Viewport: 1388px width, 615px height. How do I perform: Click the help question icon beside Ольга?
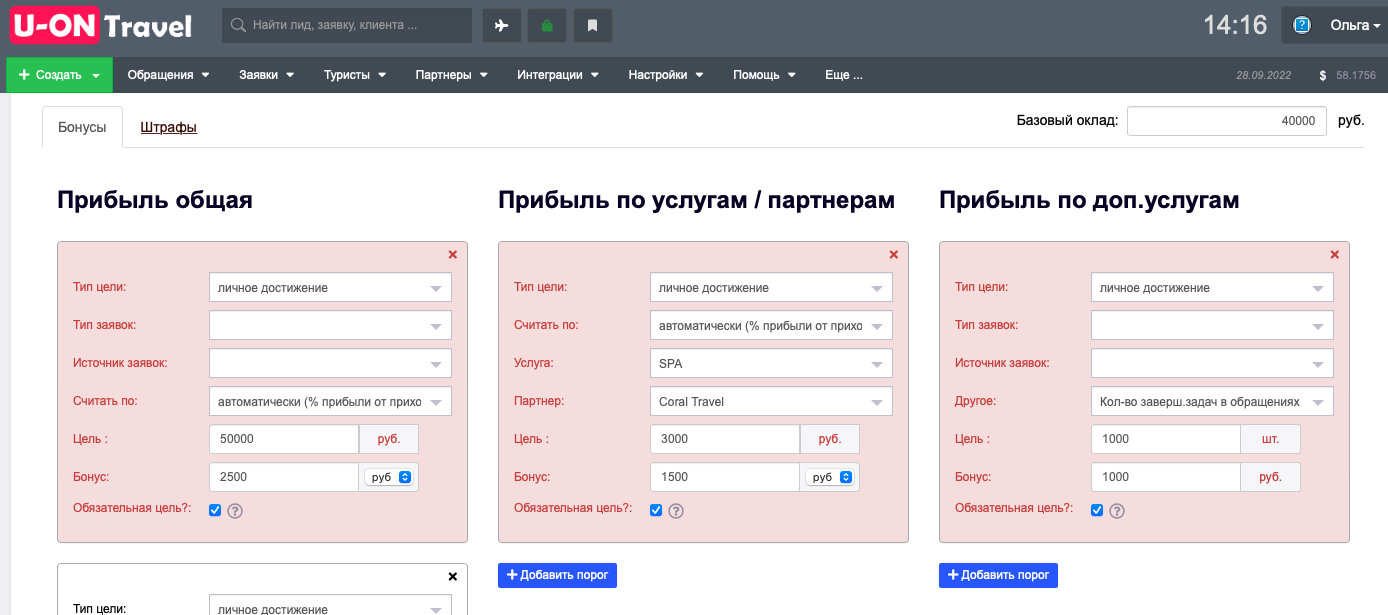pos(1302,25)
